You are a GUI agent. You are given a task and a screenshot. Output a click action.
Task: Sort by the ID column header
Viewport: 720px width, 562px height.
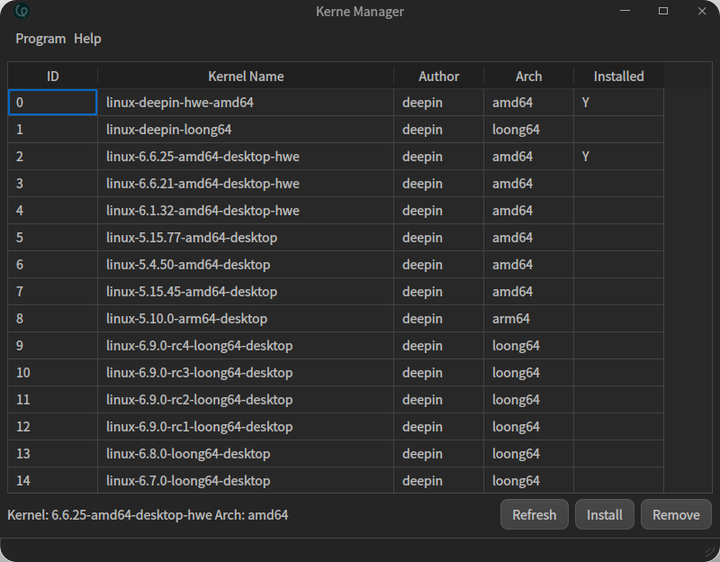coord(53,76)
